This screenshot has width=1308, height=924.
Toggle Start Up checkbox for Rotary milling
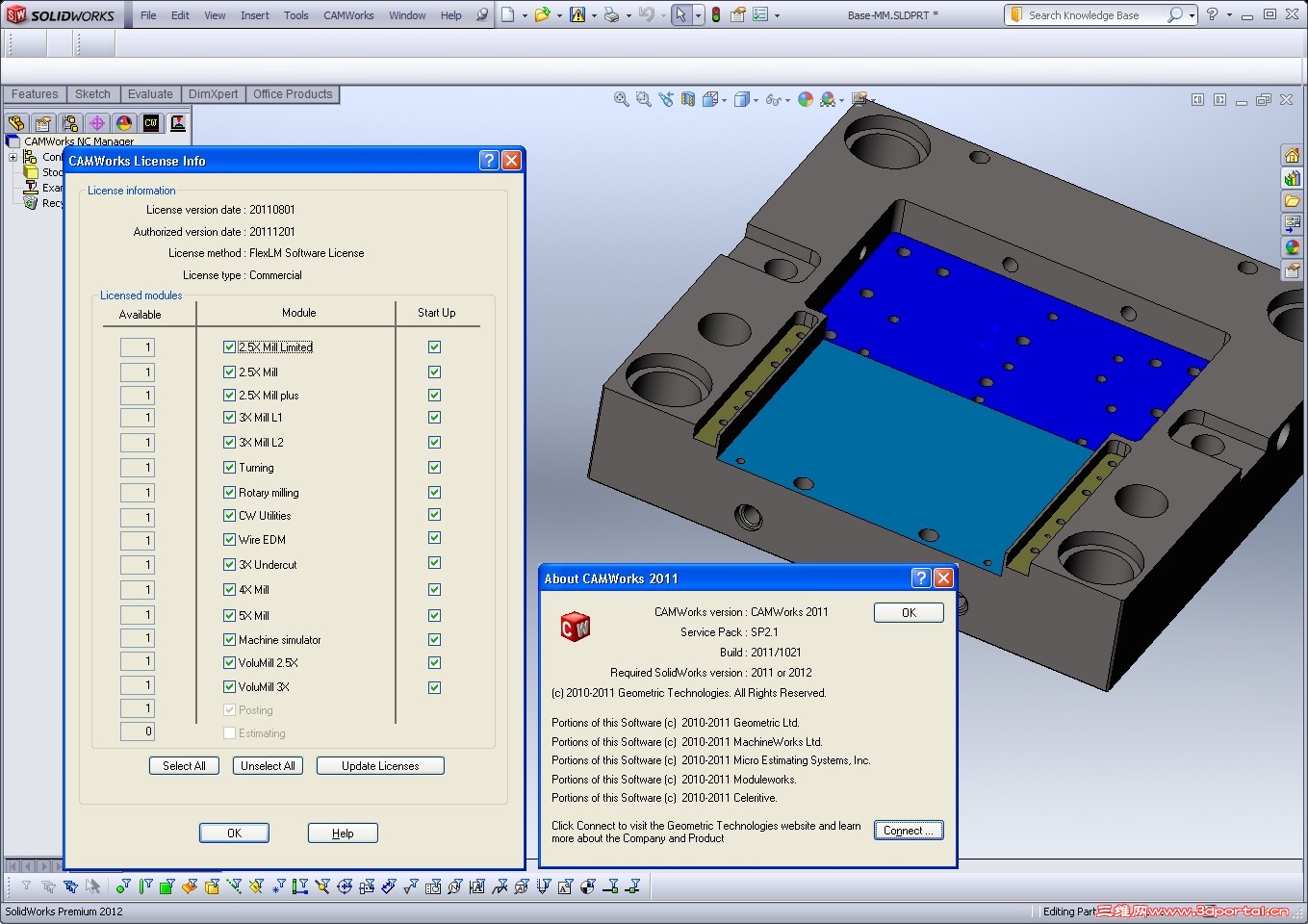(434, 492)
